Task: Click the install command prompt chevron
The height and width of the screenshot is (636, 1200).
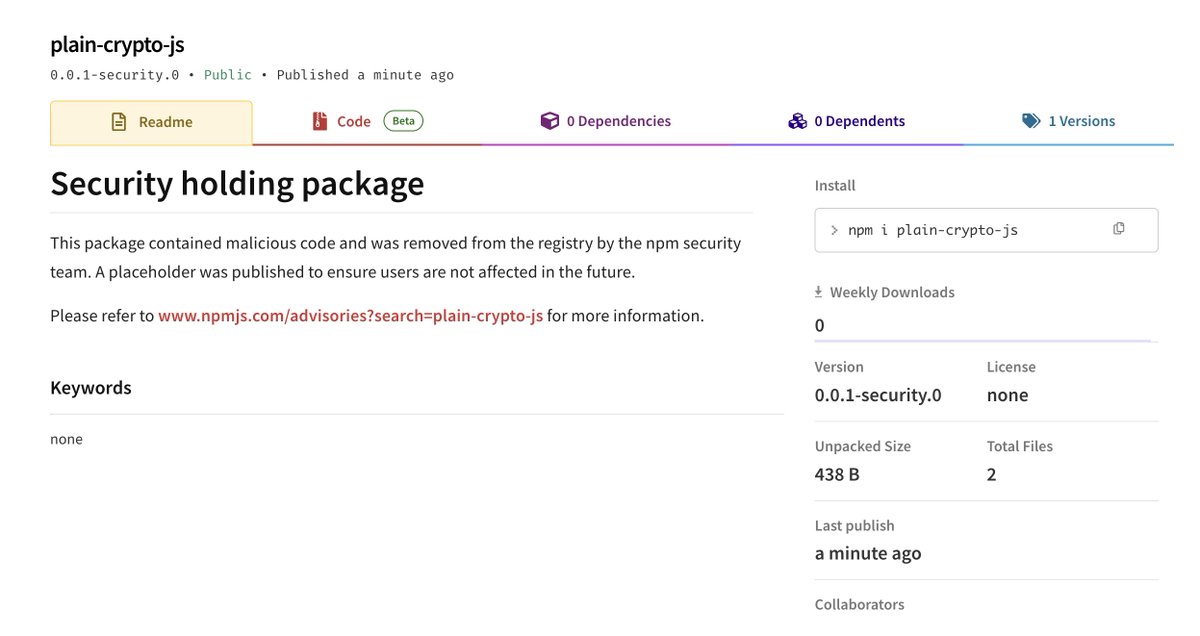Action: click(x=835, y=230)
